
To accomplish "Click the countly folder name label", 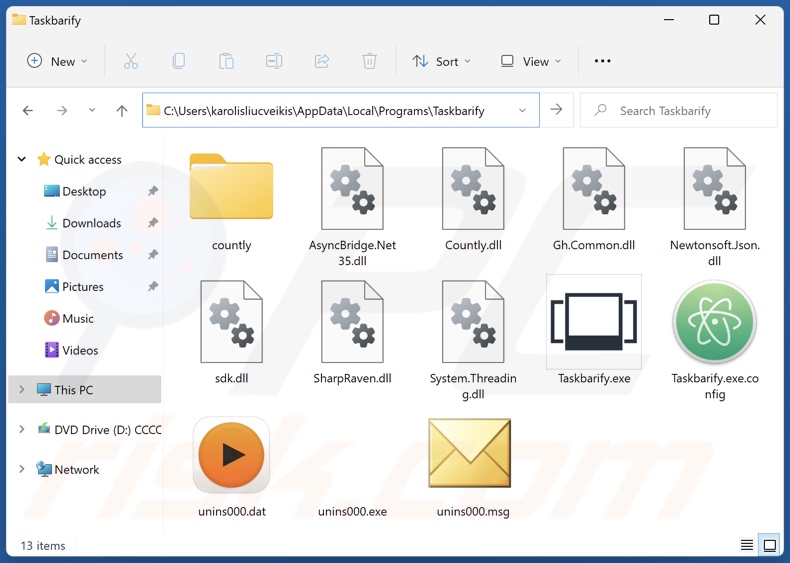I will [231, 245].
